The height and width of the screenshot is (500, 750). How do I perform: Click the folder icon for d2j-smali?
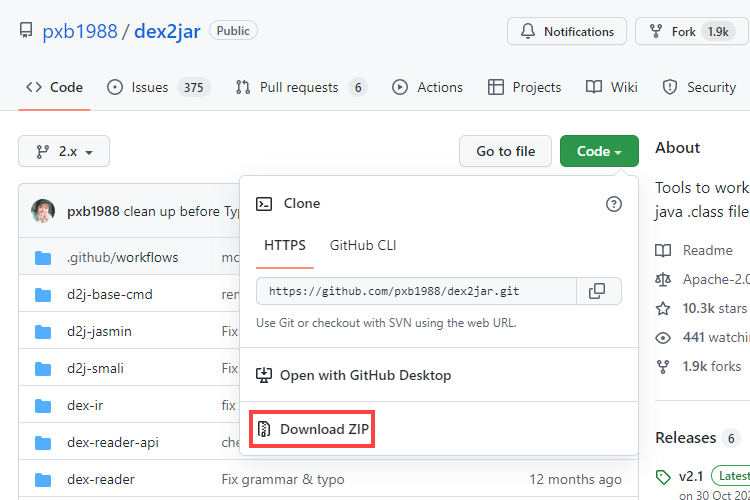(x=43, y=368)
